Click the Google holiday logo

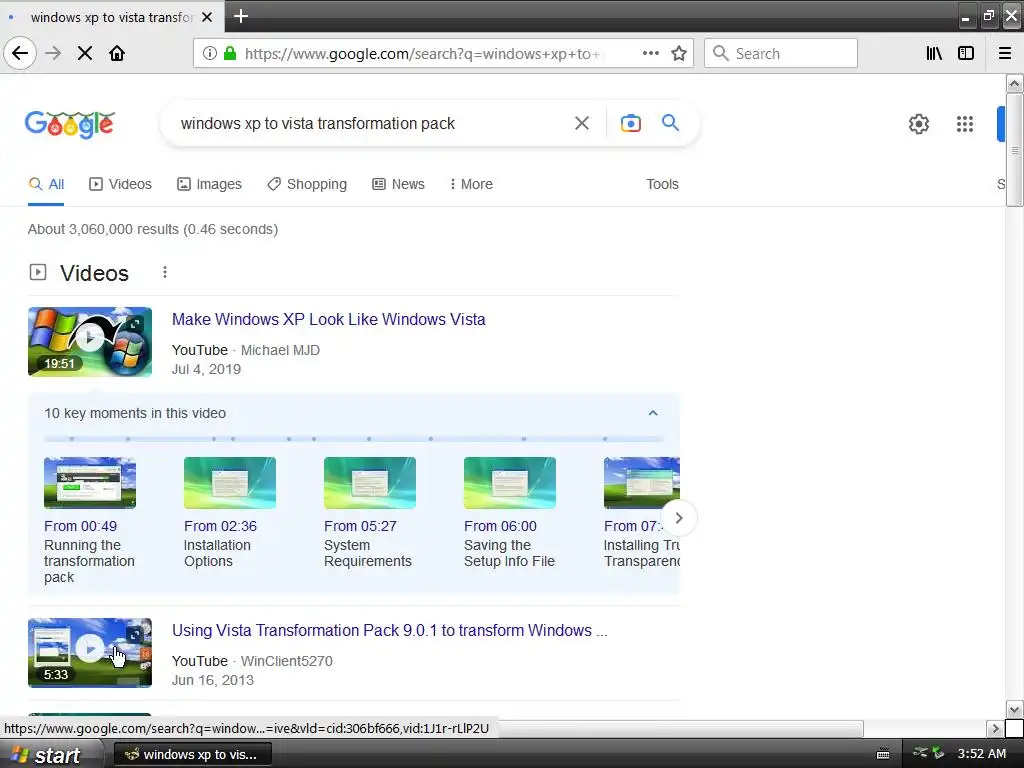70,124
